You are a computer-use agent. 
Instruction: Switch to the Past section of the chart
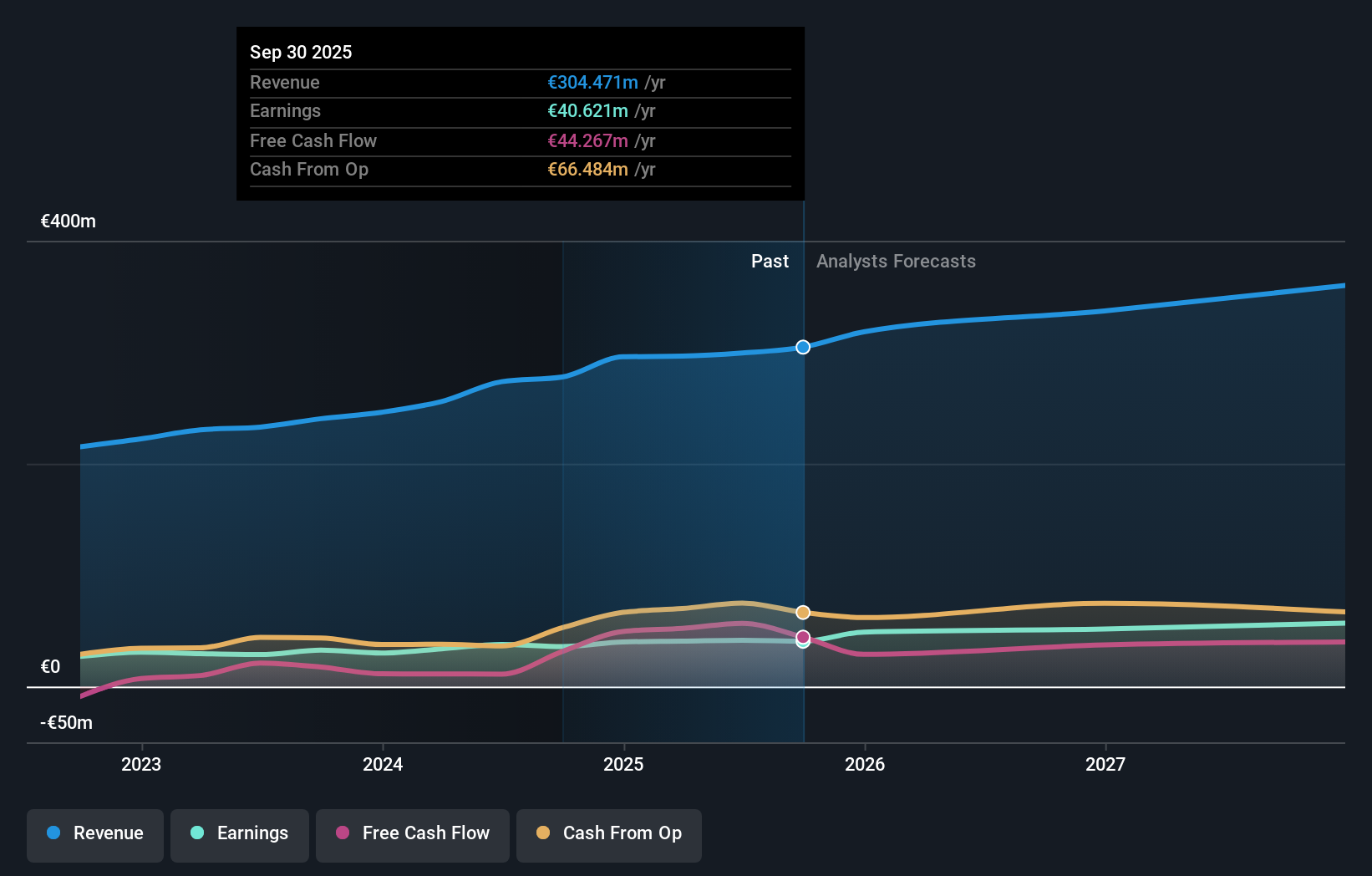point(770,261)
